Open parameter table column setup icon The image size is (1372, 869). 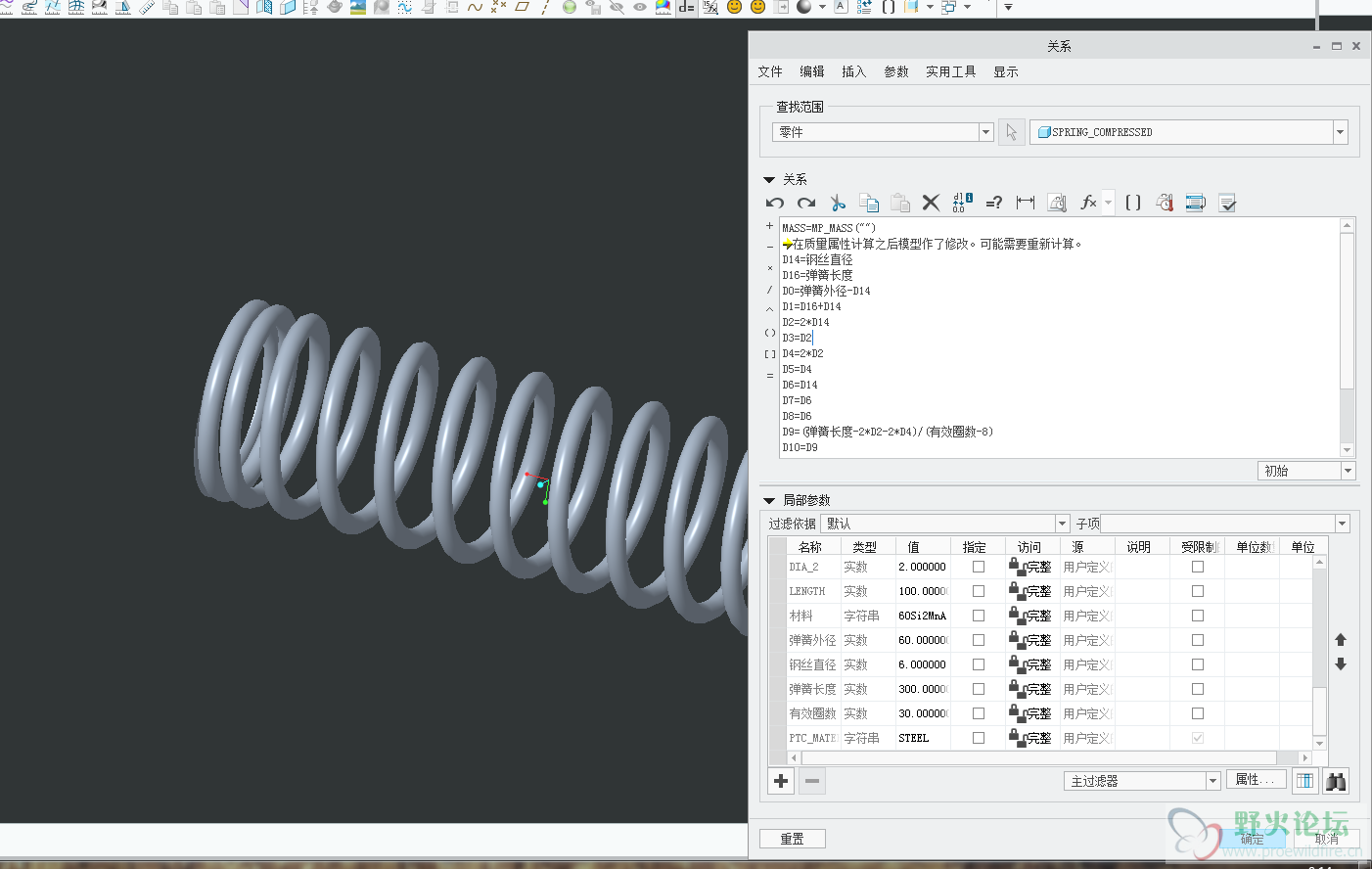[1304, 781]
